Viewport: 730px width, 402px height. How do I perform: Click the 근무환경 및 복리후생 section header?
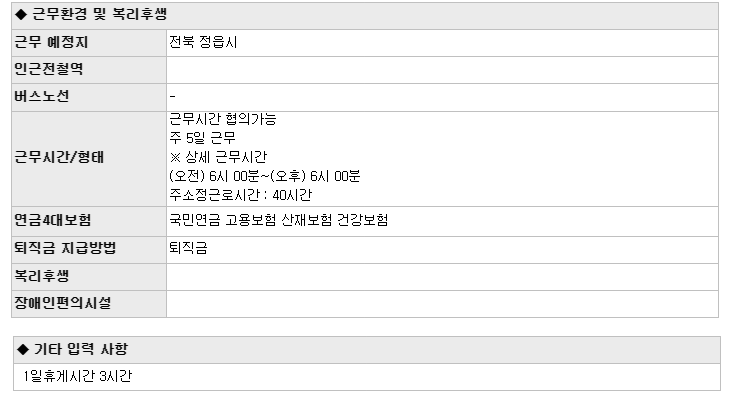[365, 15]
